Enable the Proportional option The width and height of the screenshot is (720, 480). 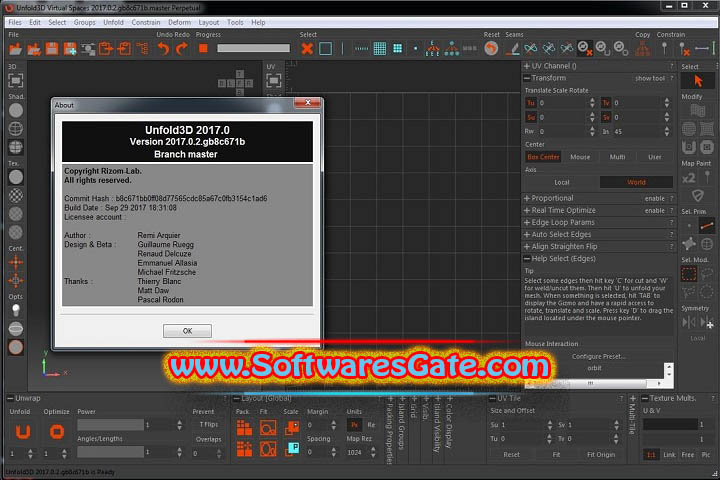[x=654, y=198]
